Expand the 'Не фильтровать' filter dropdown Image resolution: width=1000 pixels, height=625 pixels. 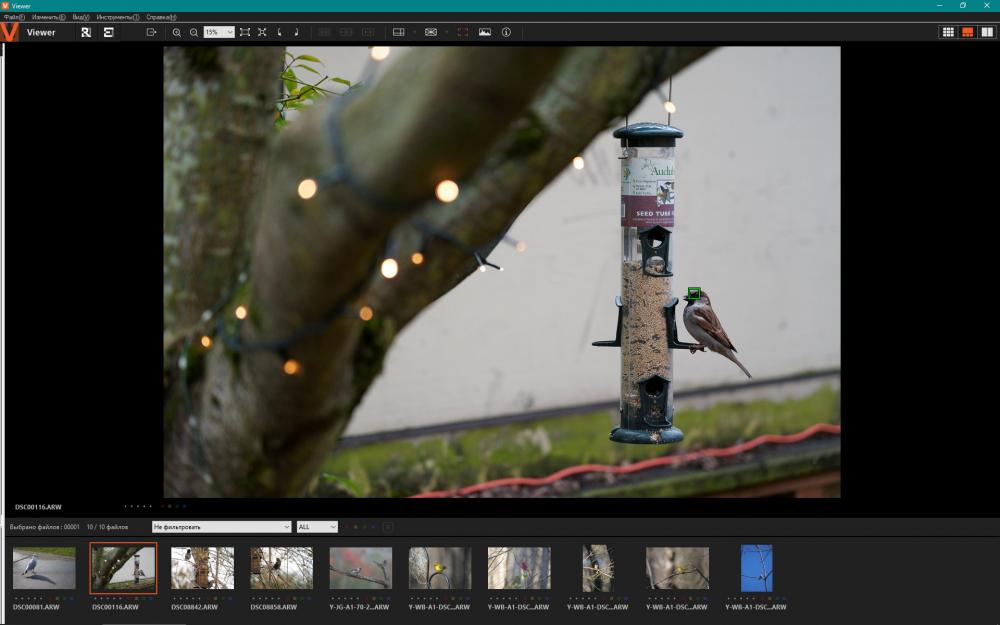coord(221,527)
